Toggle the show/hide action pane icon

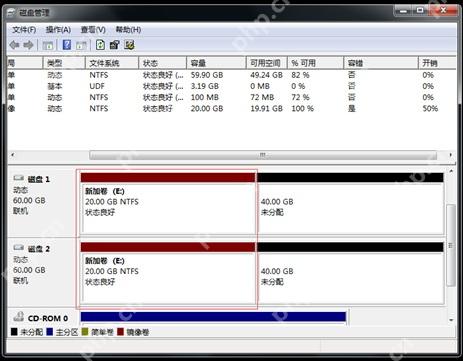coord(81,45)
